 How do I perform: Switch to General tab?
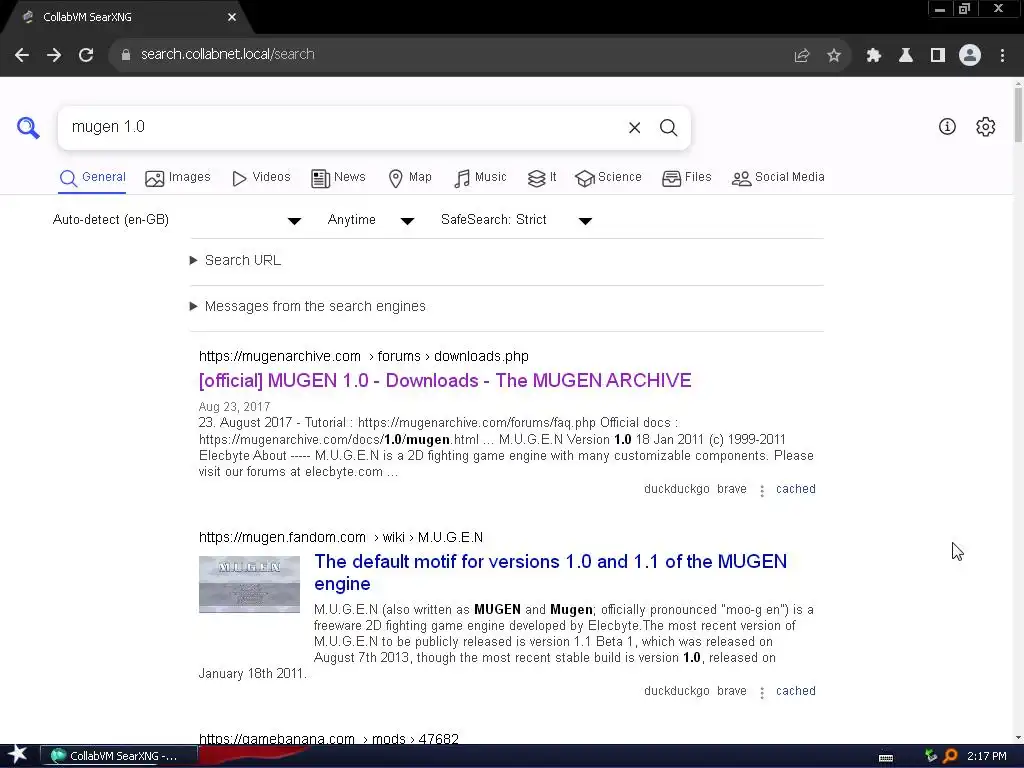coord(92,178)
